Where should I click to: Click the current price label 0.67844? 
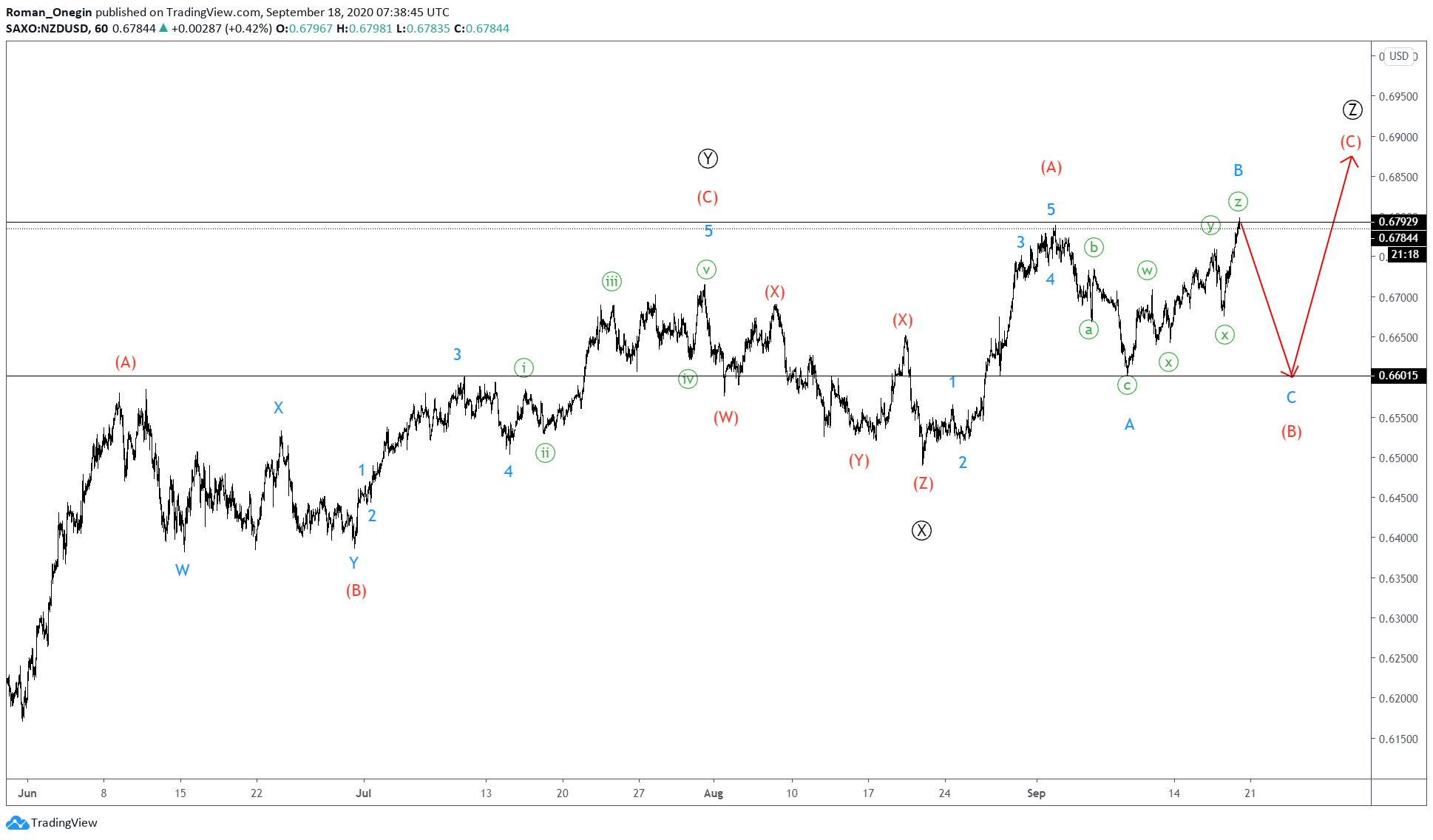pos(1398,238)
